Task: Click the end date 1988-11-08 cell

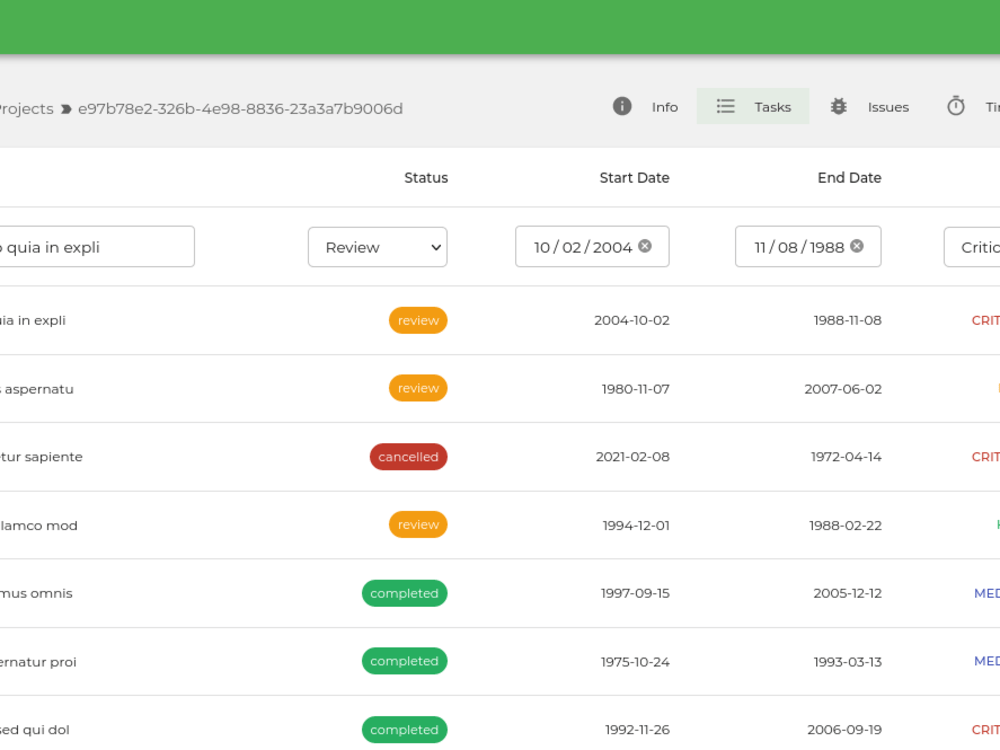Action: point(848,321)
